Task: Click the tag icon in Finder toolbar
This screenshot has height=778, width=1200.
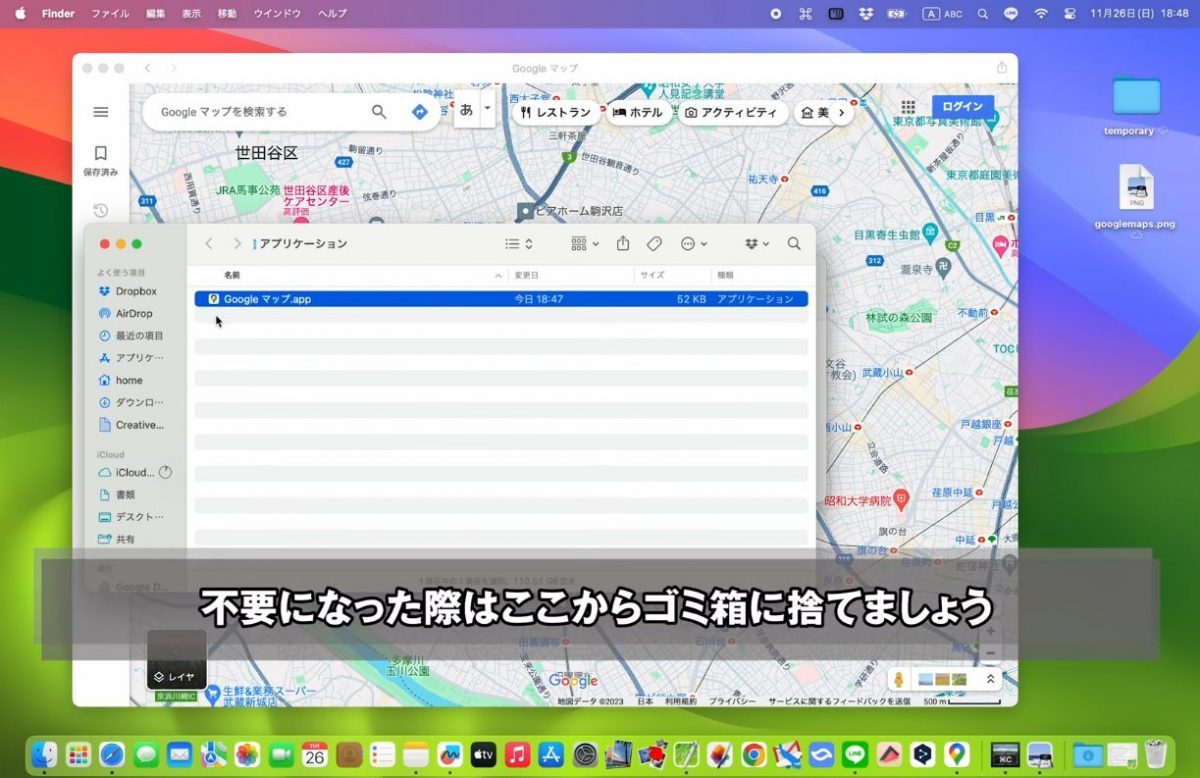Action: pyautogui.click(x=654, y=243)
